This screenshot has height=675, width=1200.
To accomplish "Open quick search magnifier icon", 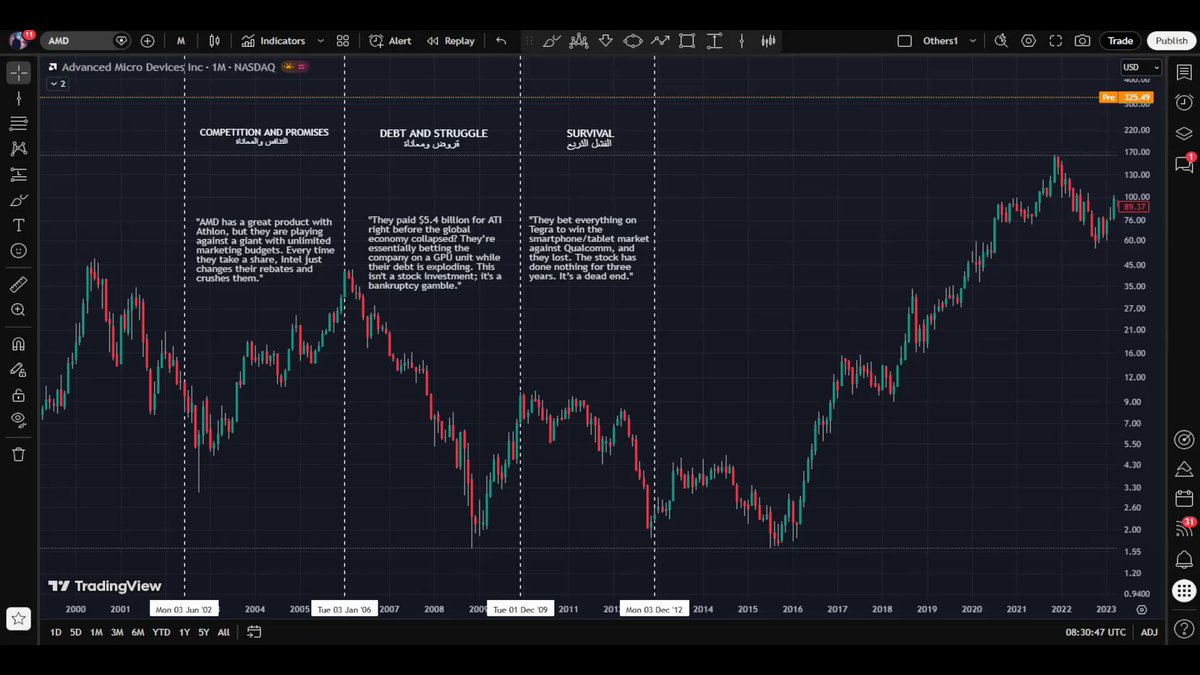I will point(1001,41).
